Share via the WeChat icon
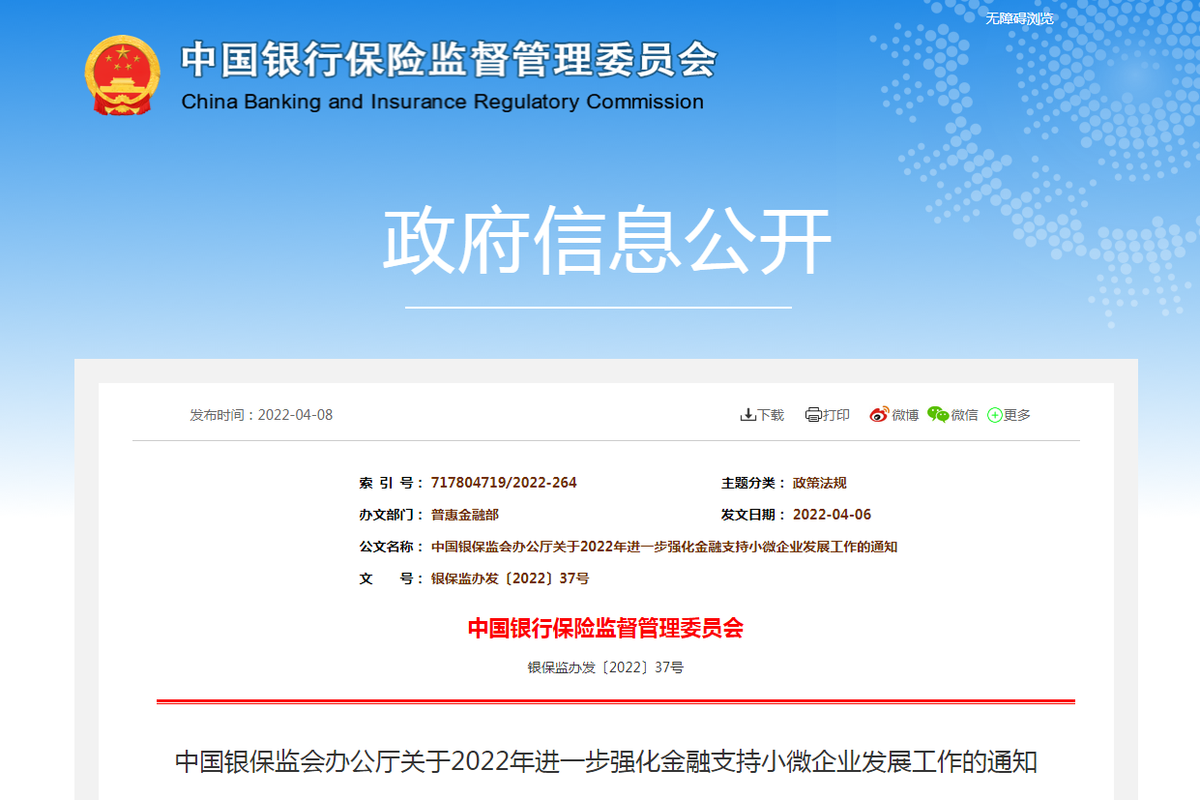Image resolution: width=1200 pixels, height=800 pixels. pos(938,415)
